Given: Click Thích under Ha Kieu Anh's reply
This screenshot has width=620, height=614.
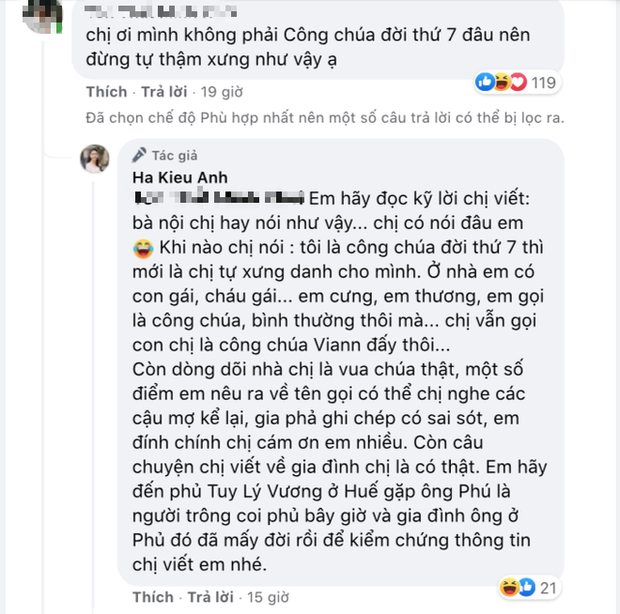Looking at the screenshot, I should tap(149, 597).
